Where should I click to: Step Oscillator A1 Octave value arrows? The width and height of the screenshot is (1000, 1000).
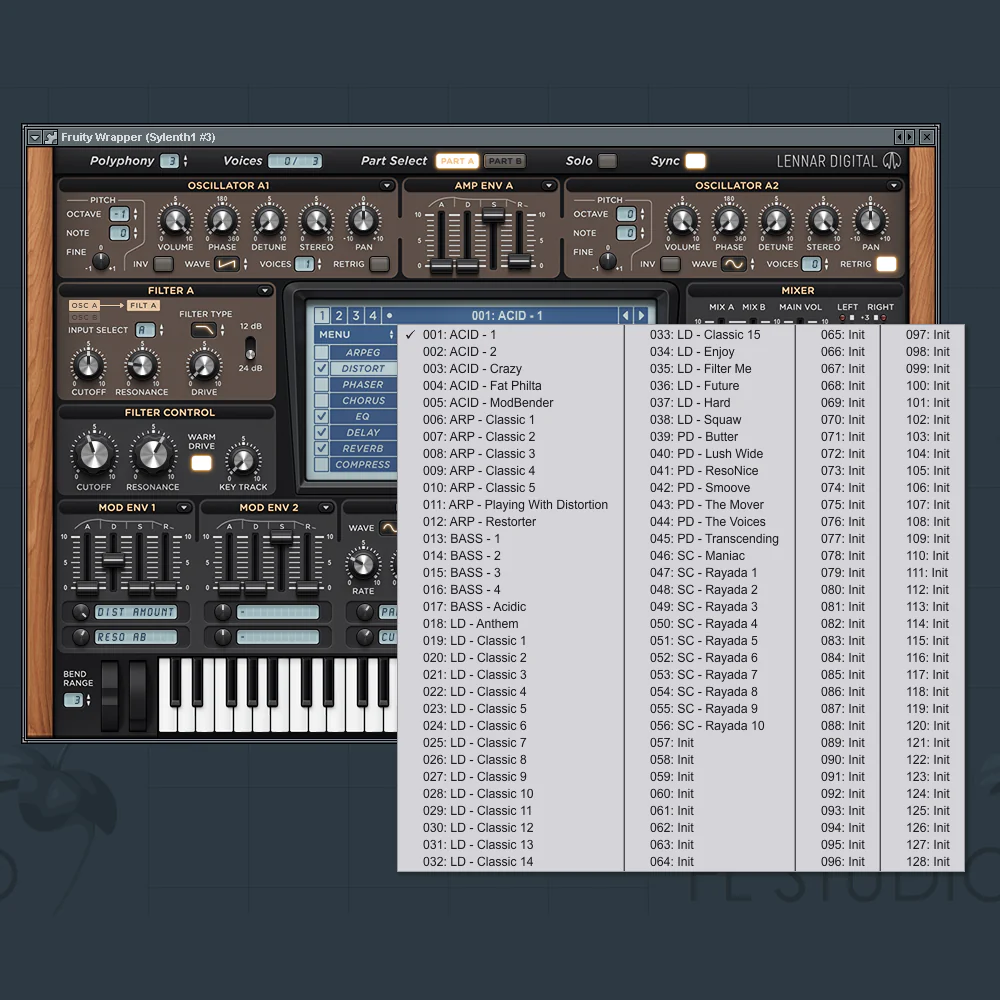(135, 214)
